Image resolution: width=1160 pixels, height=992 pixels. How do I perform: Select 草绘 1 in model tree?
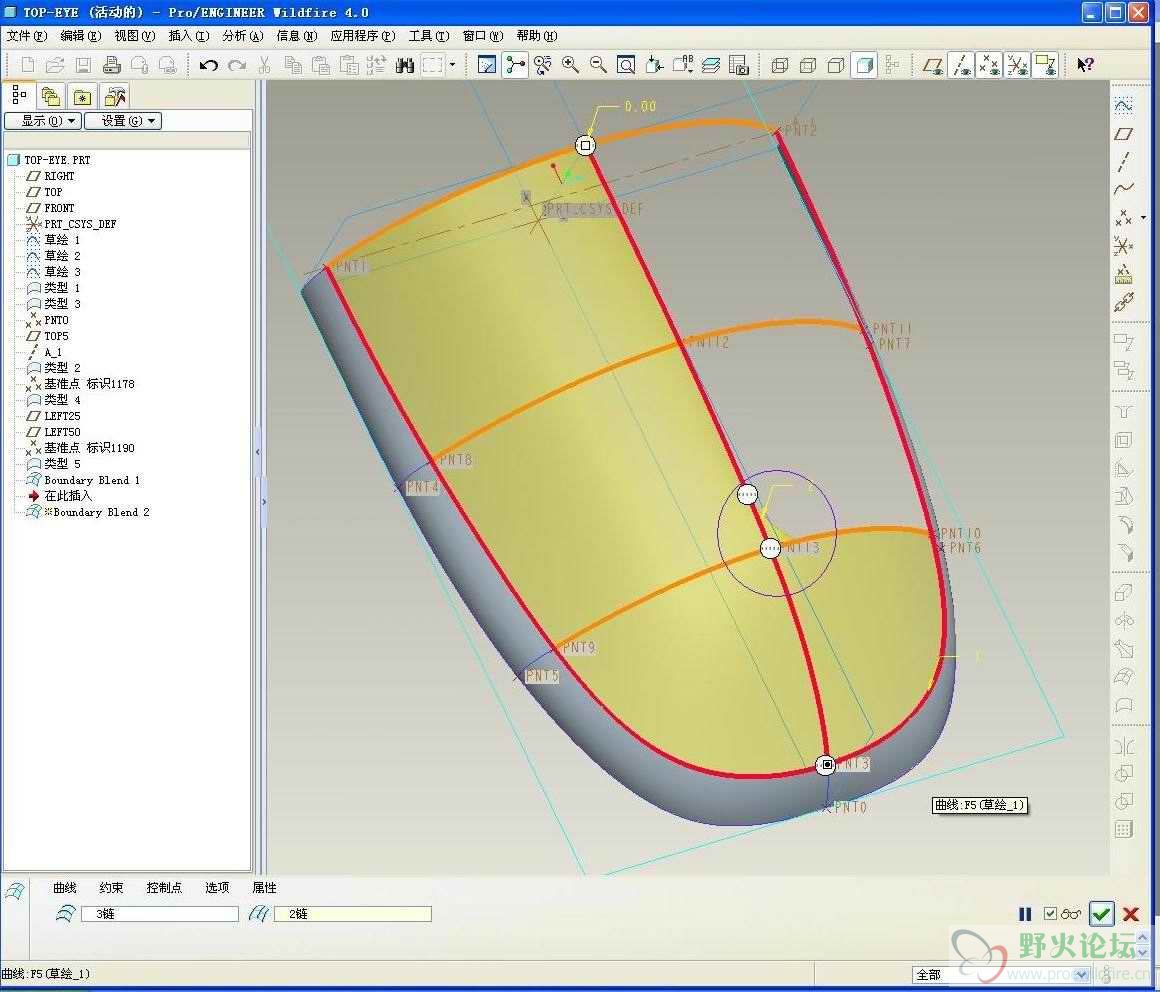pyautogui.click(x=62, y=240)
